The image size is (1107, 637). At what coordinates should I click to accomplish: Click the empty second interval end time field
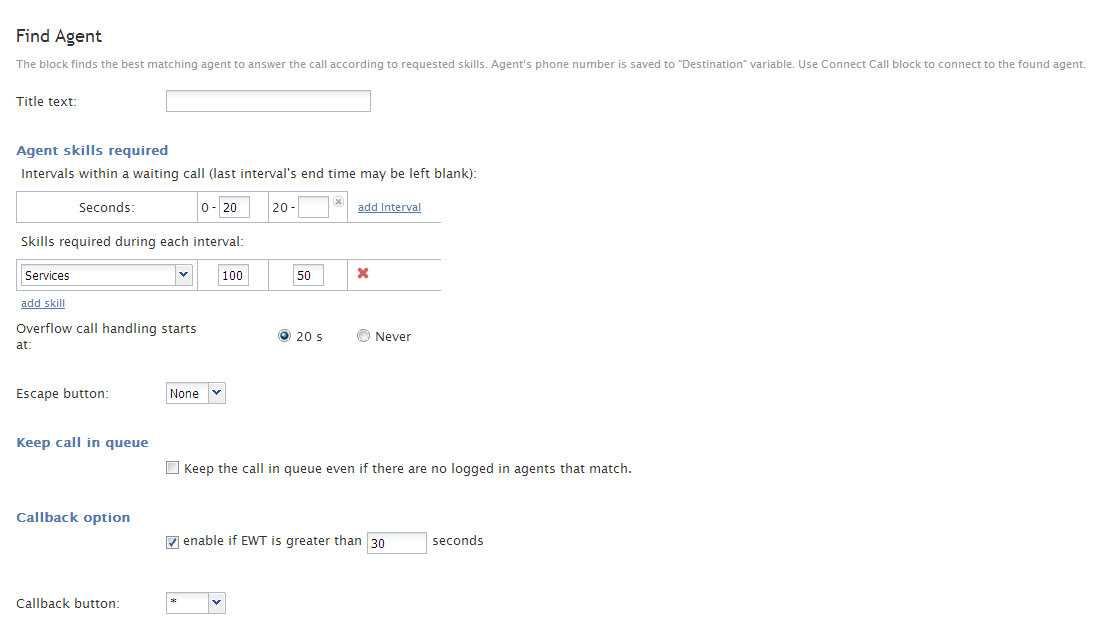coord(313,208)
